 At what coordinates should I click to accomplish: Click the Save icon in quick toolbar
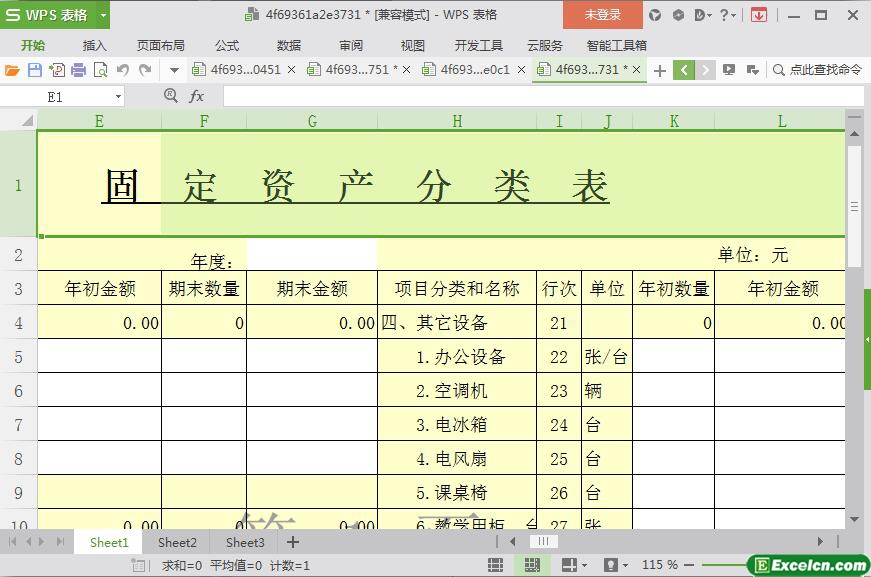(x=35, y=70)
